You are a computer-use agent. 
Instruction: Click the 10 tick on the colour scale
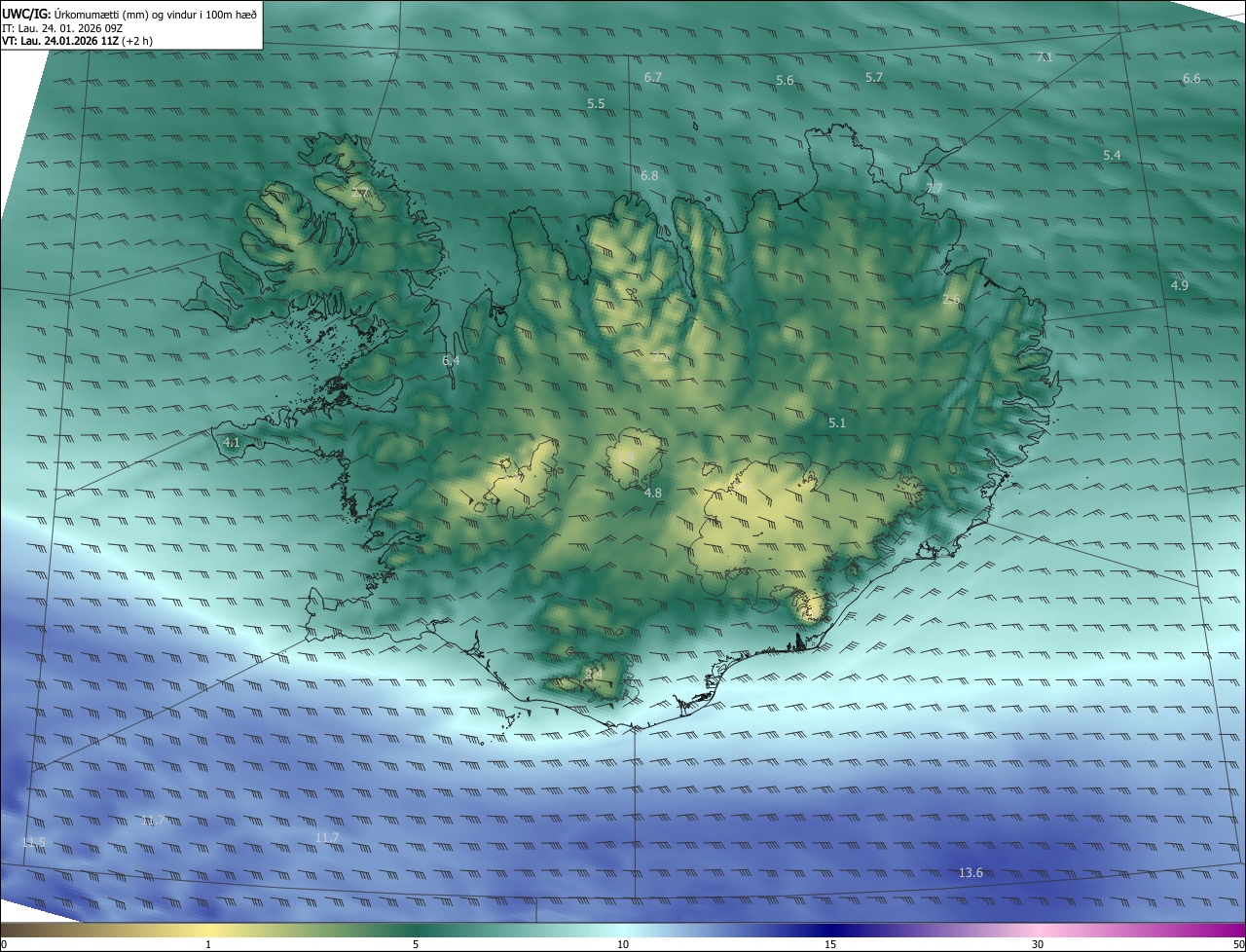[x=623, y=944]
